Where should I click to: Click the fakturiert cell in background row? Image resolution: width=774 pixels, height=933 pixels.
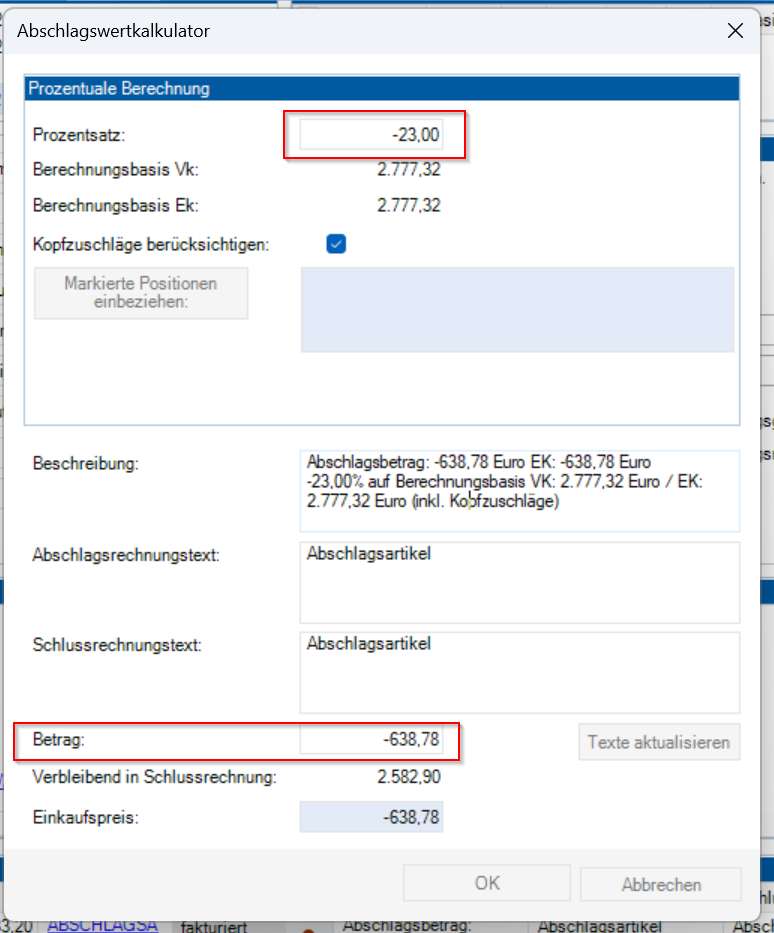click(x=214, y=926)
